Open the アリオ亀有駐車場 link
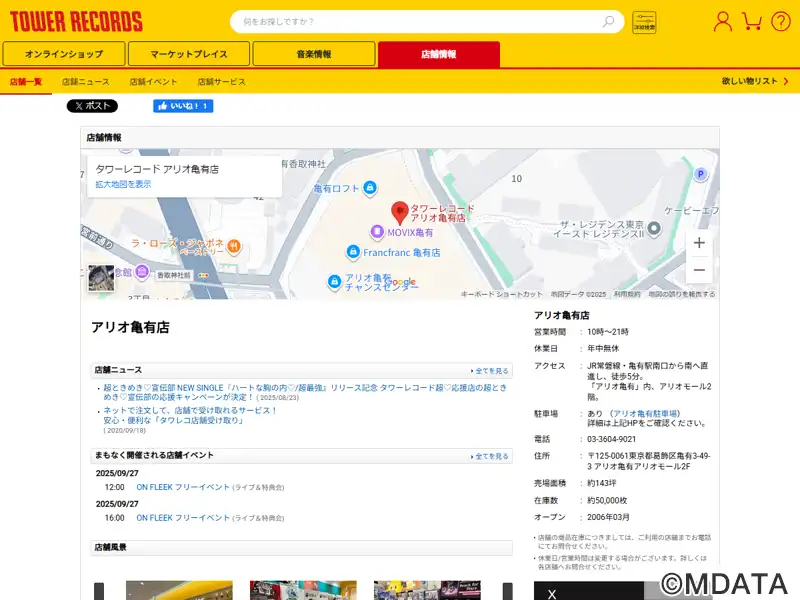 point(645,414)
